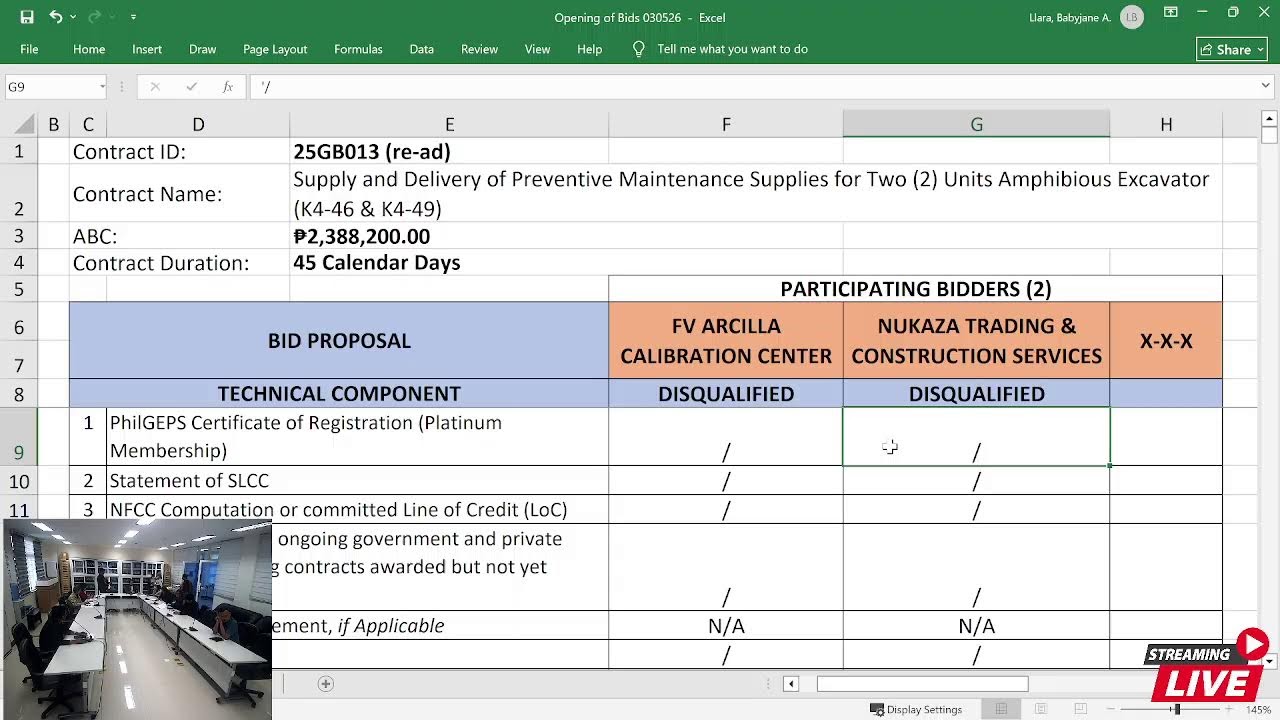Confirm entry with the formula bar checkmark
The image size is (1280, 720).
pyautogui.click(x=191, y=87)
